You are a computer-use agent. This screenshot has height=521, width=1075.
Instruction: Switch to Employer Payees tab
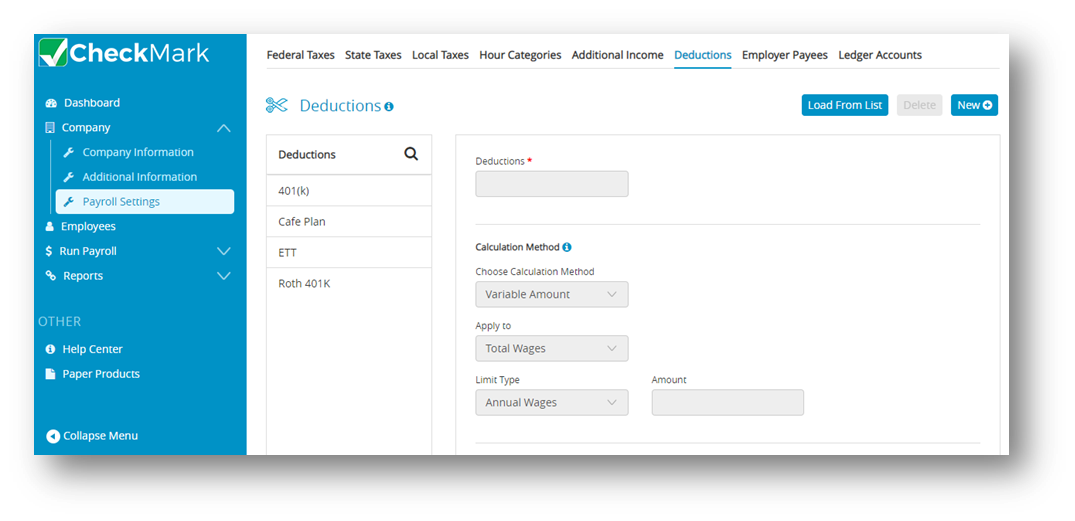tap(785, 55)
